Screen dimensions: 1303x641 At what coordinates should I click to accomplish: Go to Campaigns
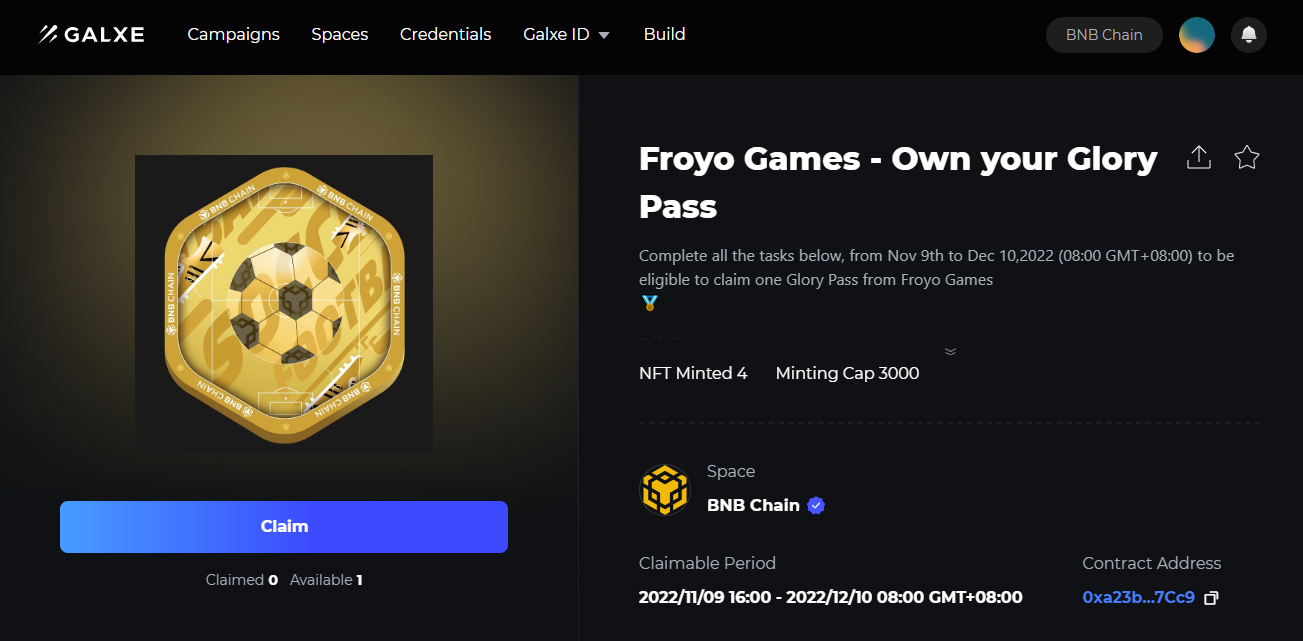(233, 34)
